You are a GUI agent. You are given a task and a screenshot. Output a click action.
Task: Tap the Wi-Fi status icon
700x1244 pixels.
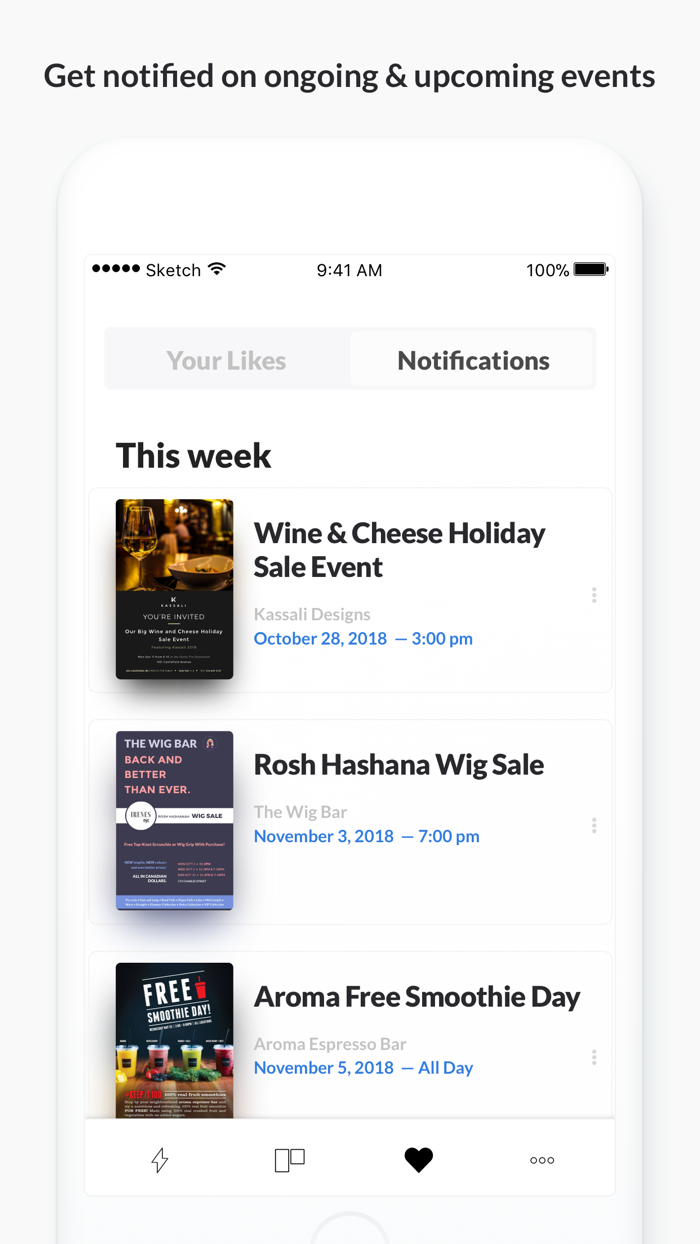click(x=217, y=270)
